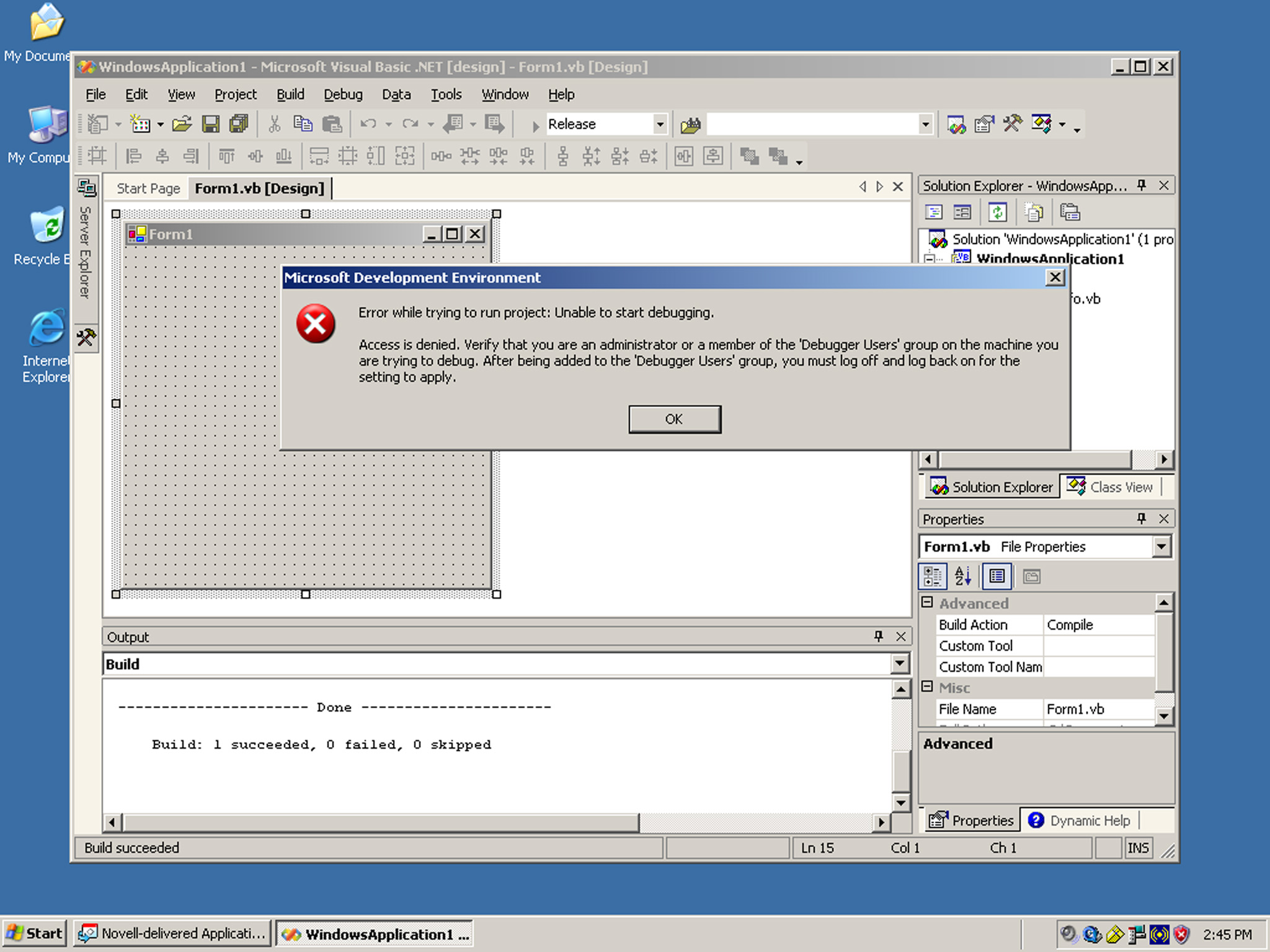Click the Navigate Backward toolbar icon

pyautogui.click(x=453, y=125)
